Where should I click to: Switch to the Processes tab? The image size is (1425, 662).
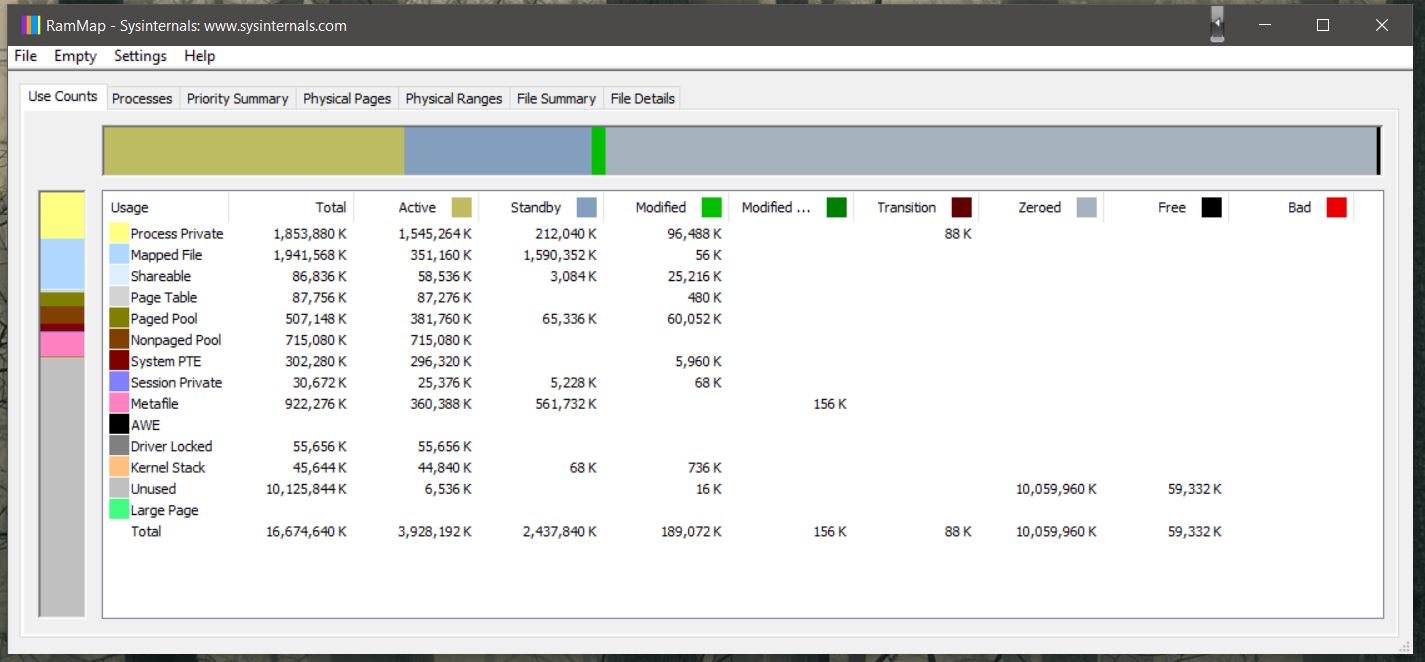click(142, 98)
